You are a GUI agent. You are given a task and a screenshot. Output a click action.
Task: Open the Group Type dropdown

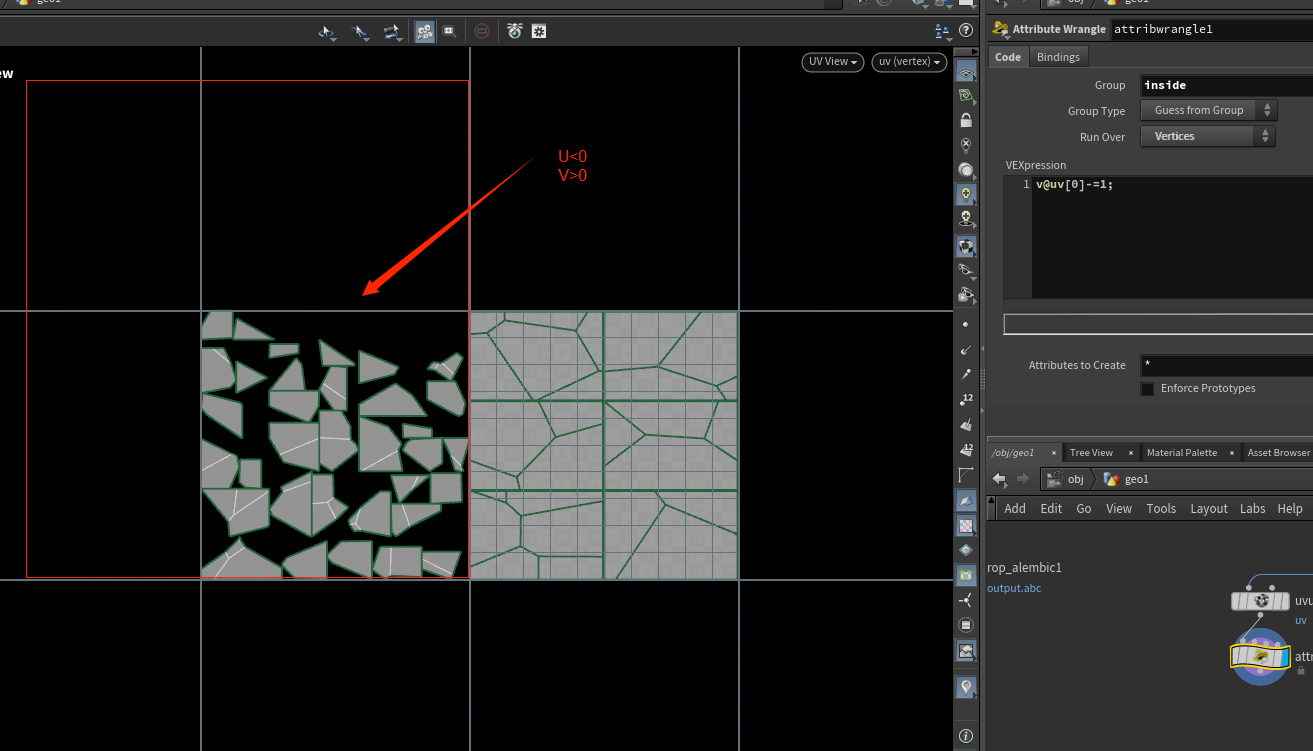click(1207, 110)
